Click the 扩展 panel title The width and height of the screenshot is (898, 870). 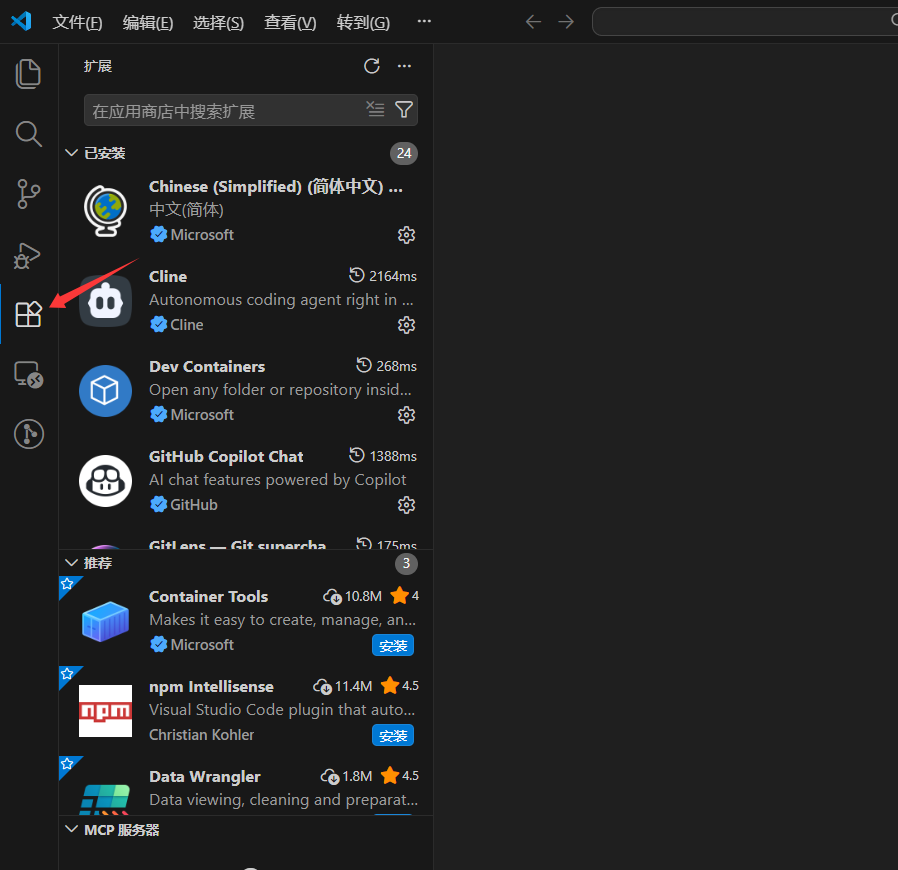98,66
